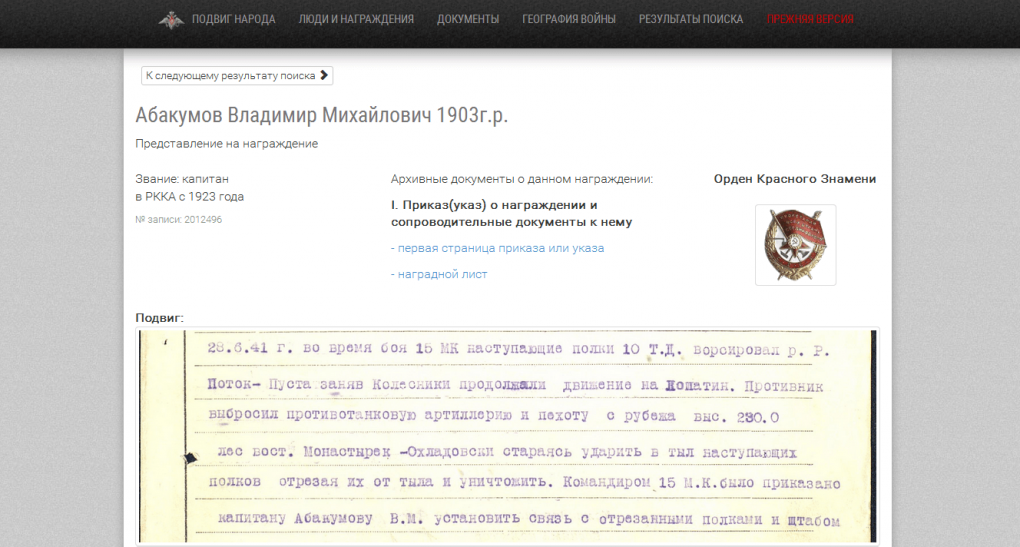Click the scanned award document image
Image resolution: width=1020 pixels, height=547 pixels.
(x=507, y=435)
